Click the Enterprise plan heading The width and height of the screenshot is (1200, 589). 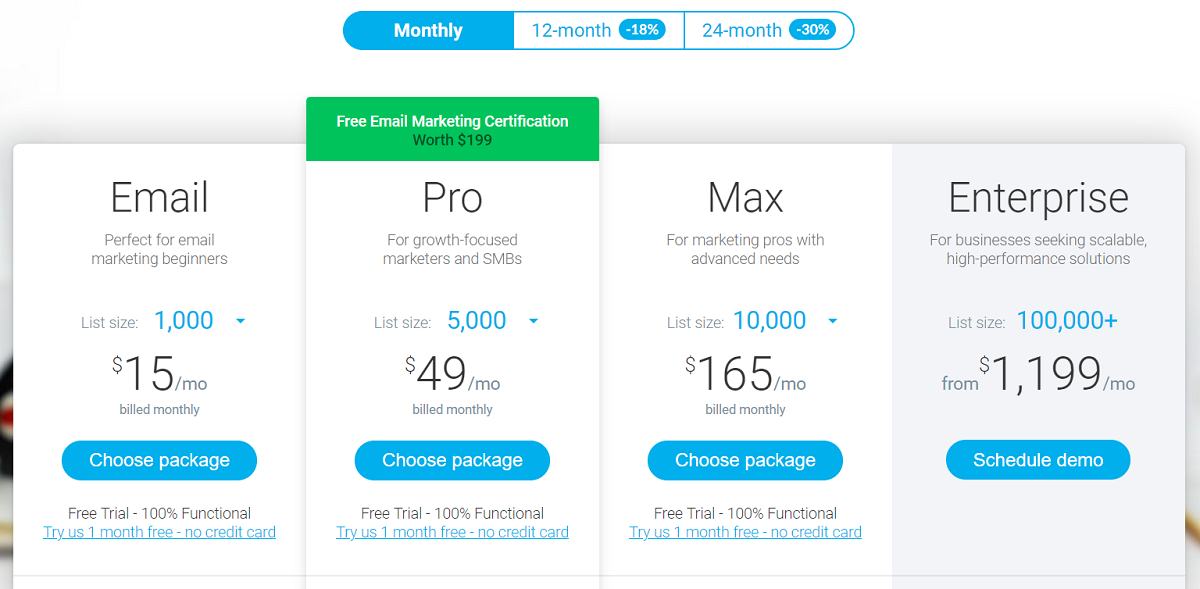point(1038,198)
